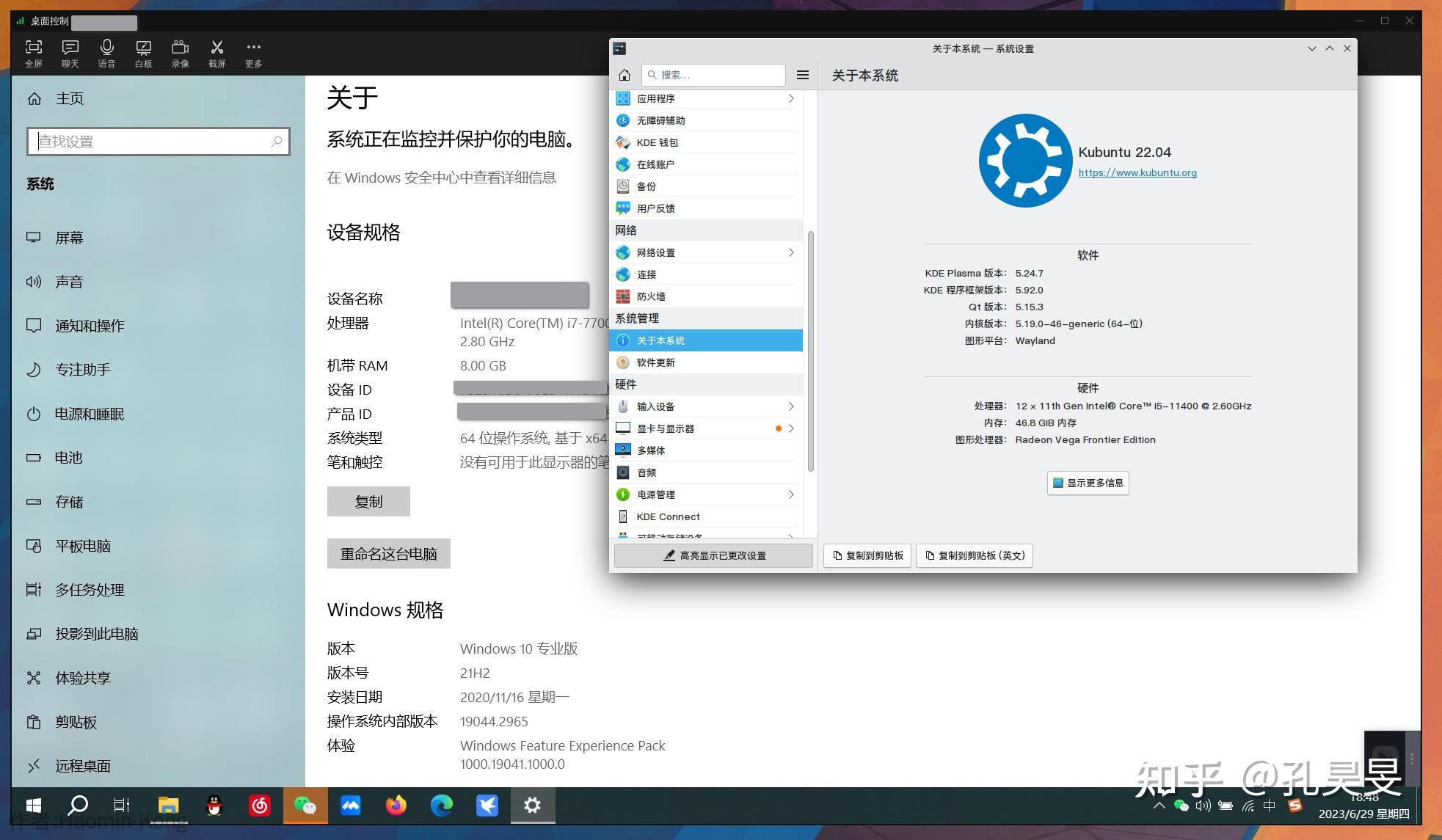This screenshot has height=840, width=1442.
Task: Open 剪贴板 clipboard settings
Action: click(158, 722)
